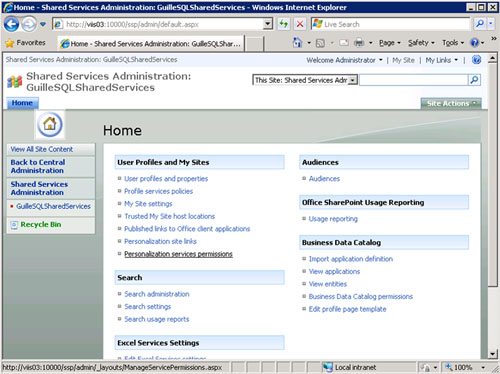Open the Page menu
The image size is (500, 374).
click(x=389, y=43)
